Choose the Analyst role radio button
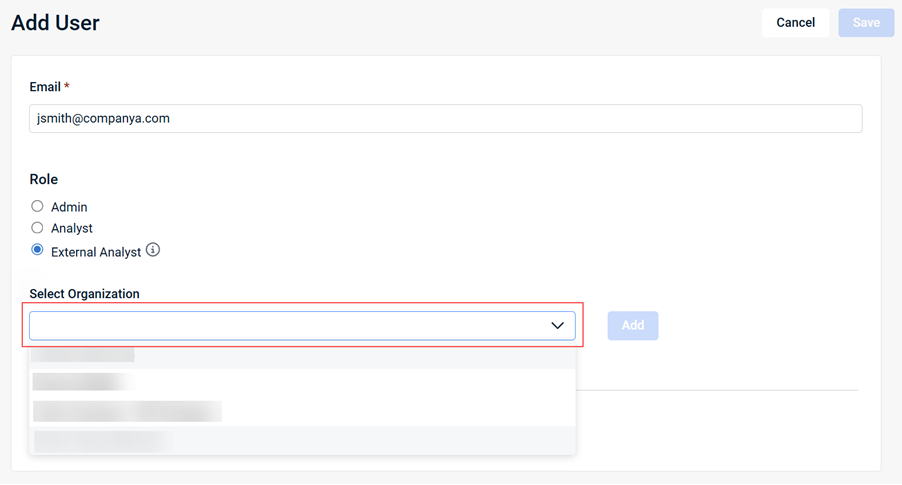The image size is (902, 485). 37,228
